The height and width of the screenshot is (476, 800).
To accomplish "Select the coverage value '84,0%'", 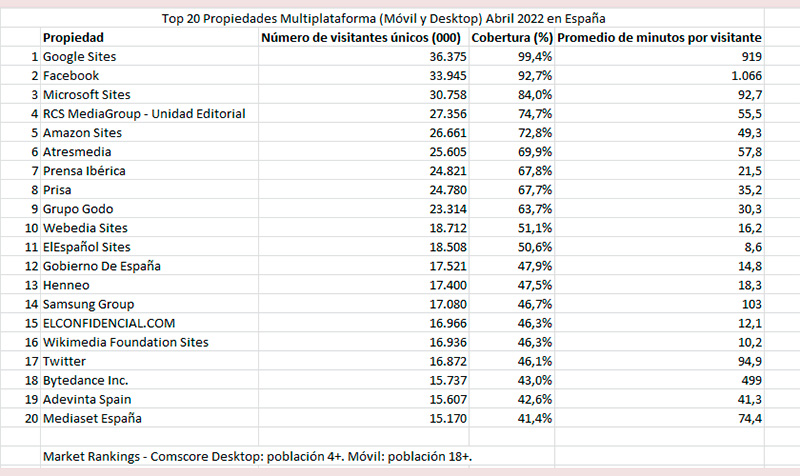I will coord(535,95).
